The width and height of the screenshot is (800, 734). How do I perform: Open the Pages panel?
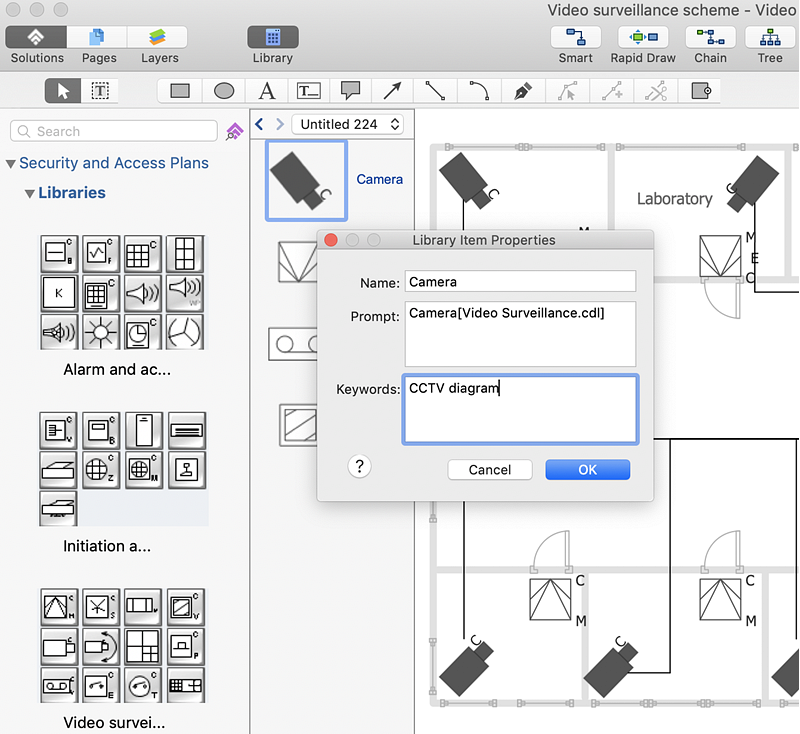(97, 38)
